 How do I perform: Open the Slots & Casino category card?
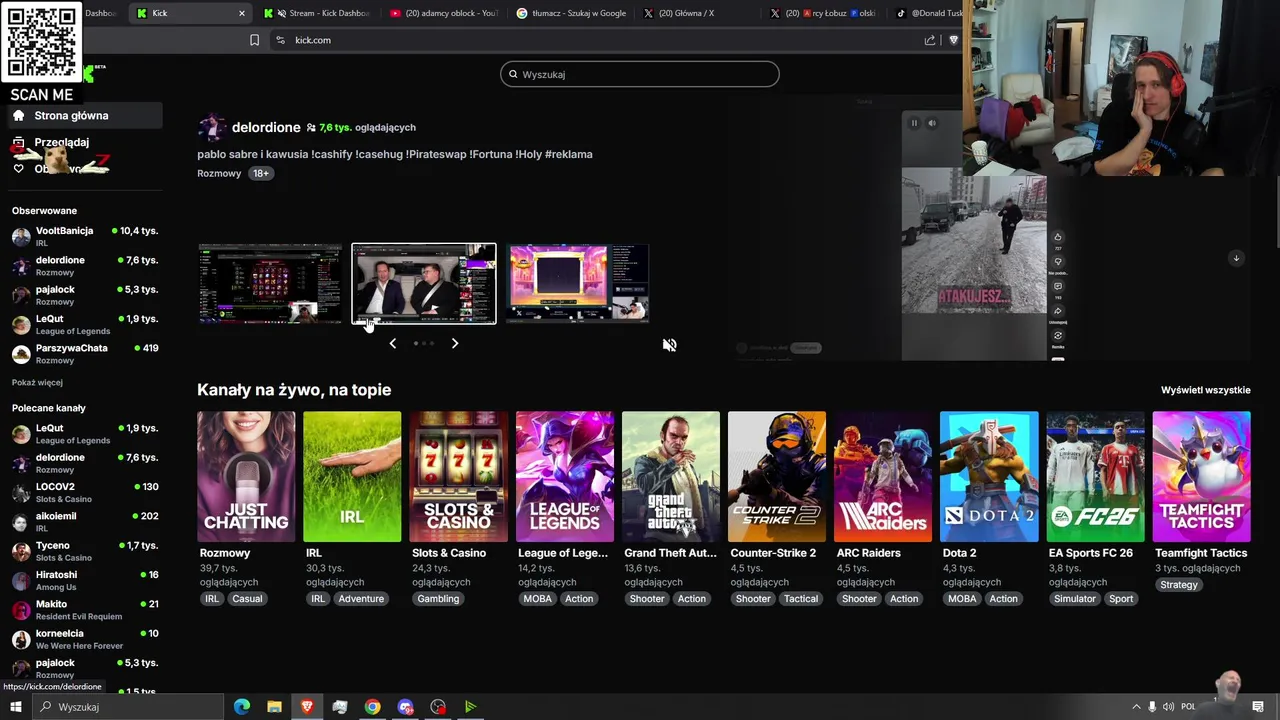(x=458, y=476)
